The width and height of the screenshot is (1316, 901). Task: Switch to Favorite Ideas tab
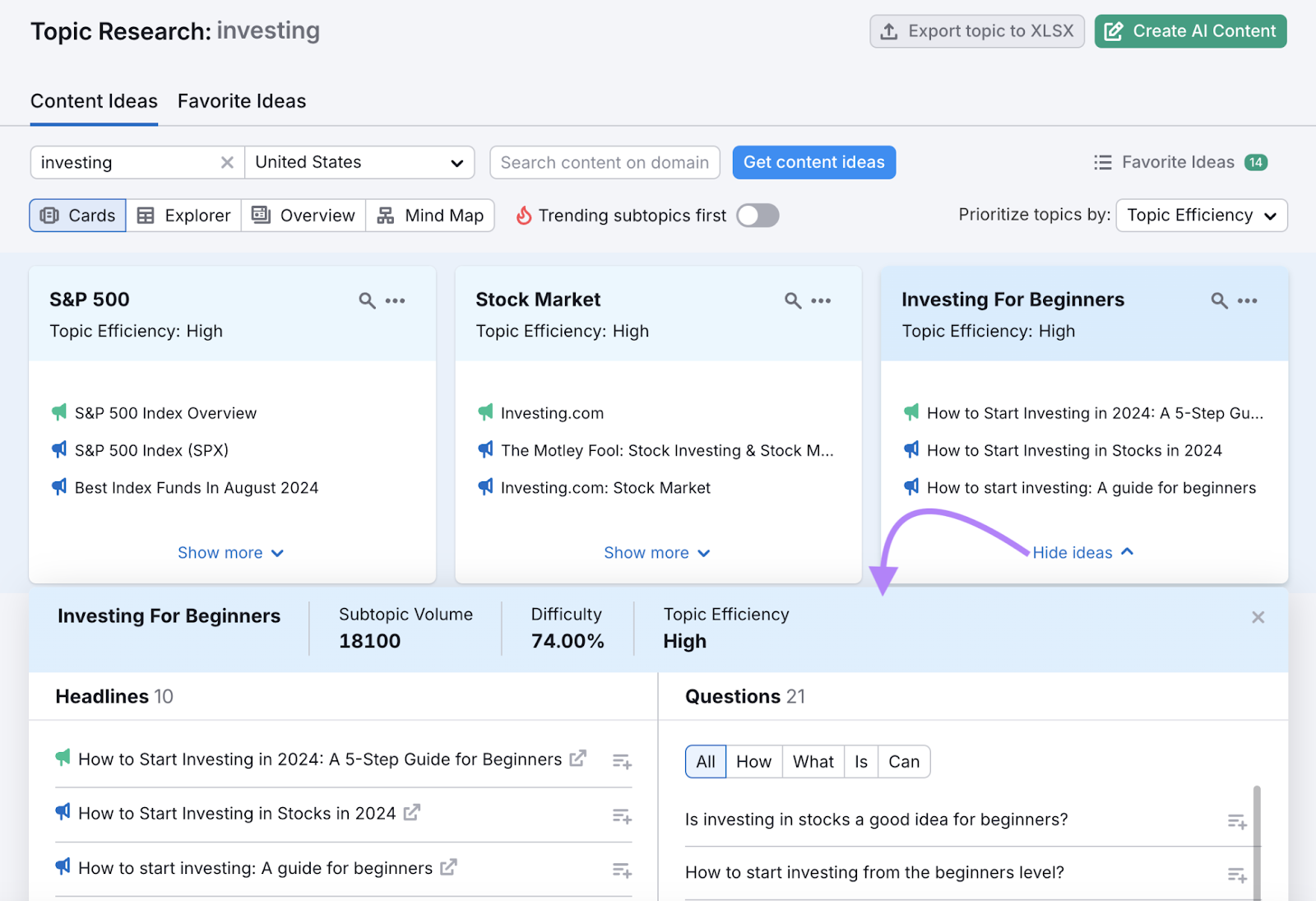[242, 101]
